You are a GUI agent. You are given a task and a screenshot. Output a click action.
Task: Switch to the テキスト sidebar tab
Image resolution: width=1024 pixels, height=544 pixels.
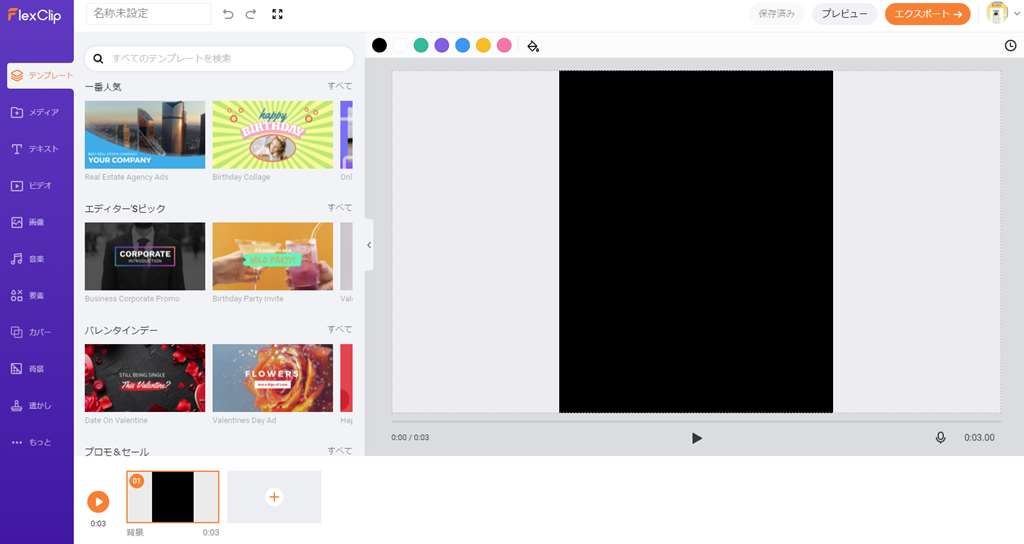pyautogui.click(x=37, y=149)
